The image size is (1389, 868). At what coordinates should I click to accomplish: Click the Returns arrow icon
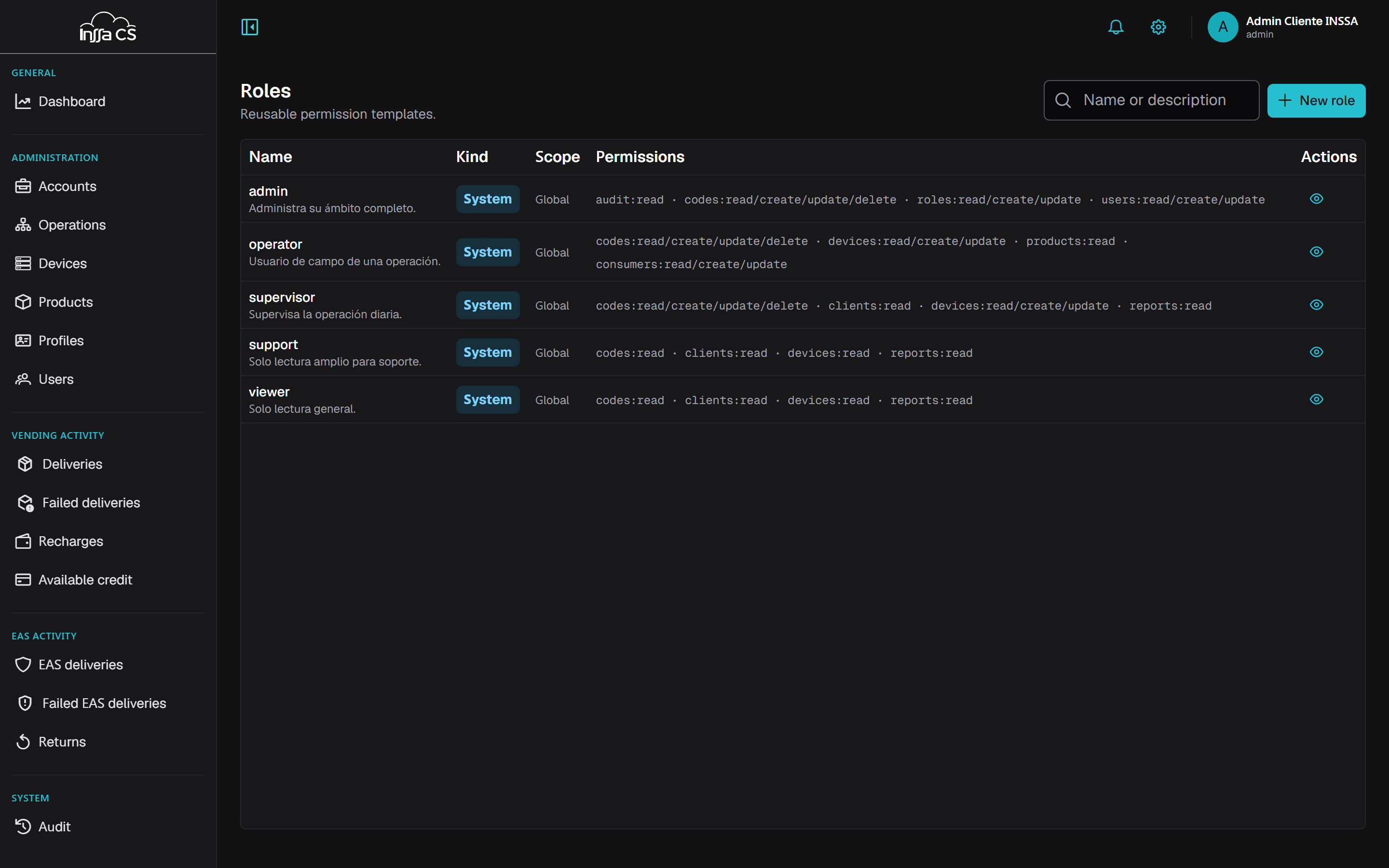[23, 742]
